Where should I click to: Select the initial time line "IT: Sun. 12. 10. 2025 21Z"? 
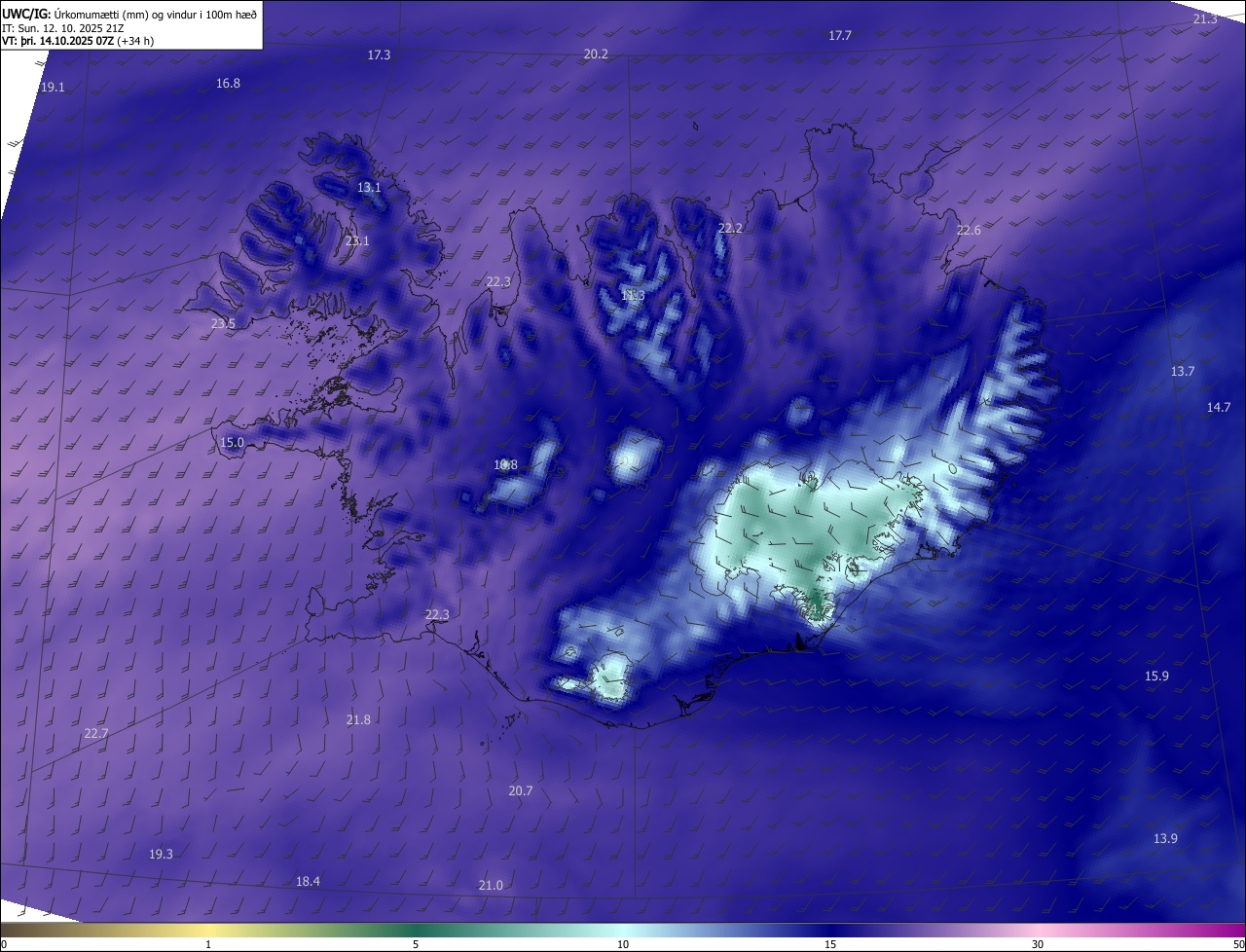coord(63,27)
